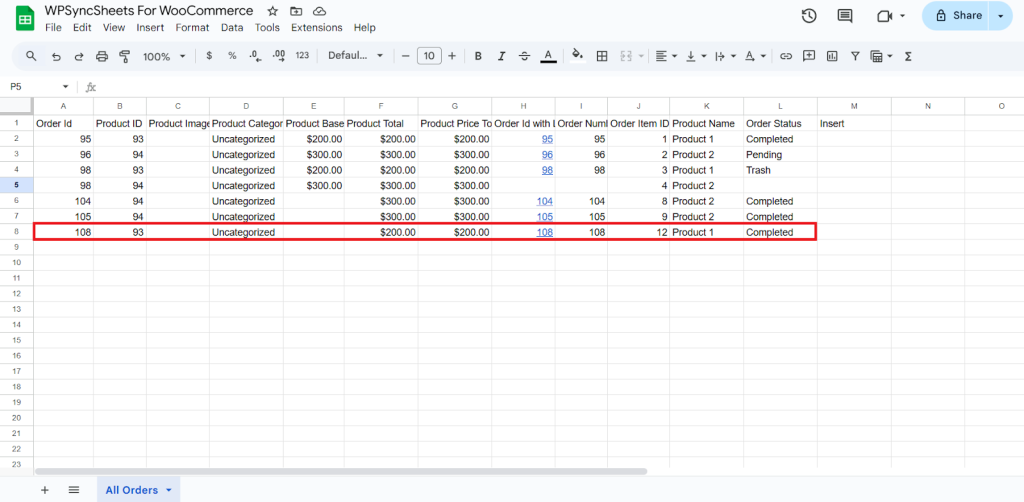The width and height of the screenshot is (1024, 502).
Task: Open the Google Sheets home icon
Action: [x=25, y=19]
